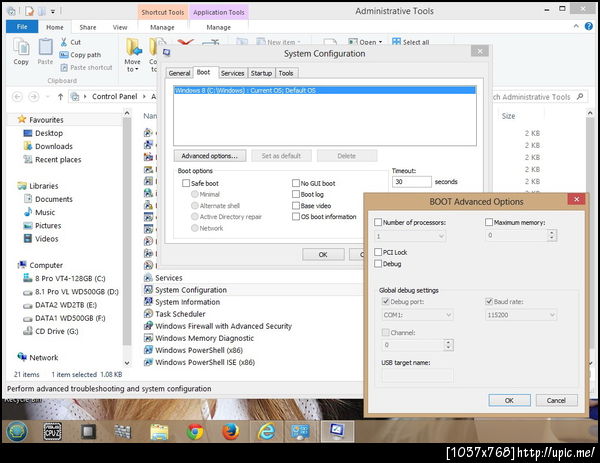Open Internet Explorer from the taskbar

click(x=266, y=432)
